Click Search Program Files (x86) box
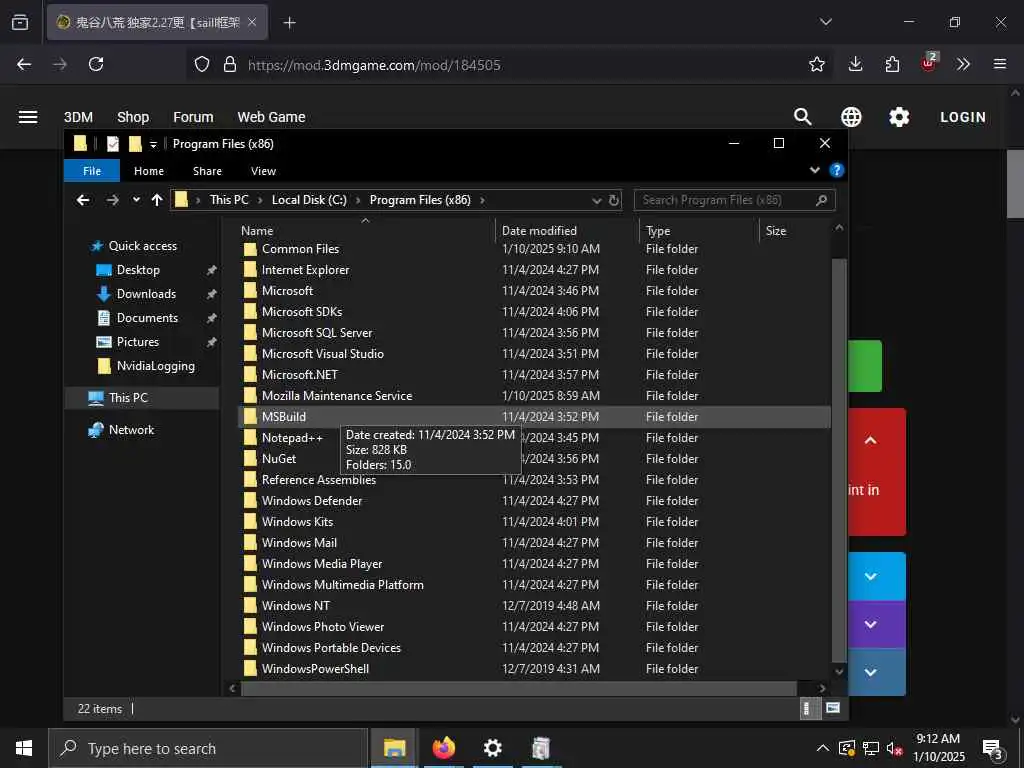The image size is (1024, 768). pyautogui.click(x=734, y=200)
